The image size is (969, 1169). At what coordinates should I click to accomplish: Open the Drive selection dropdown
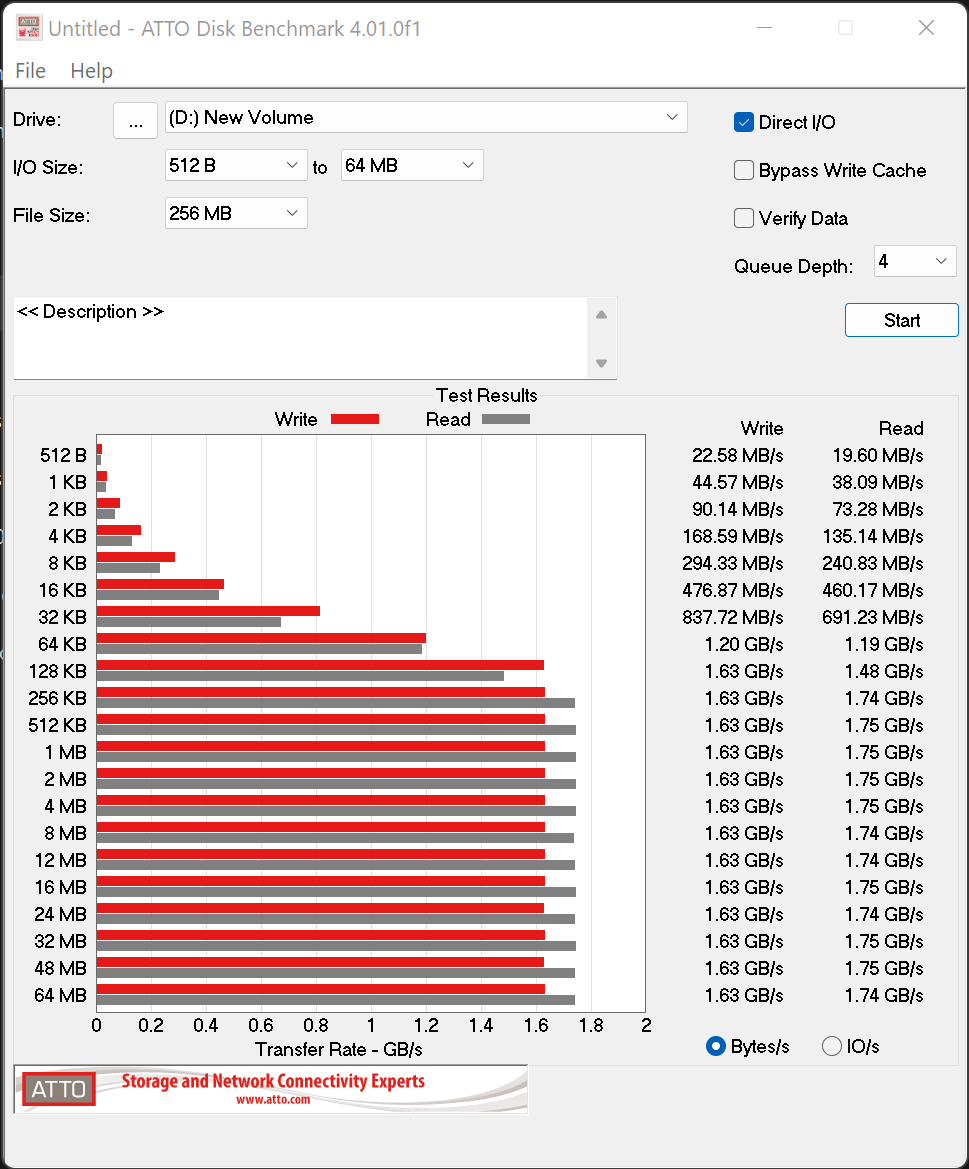(x=672, y=117)
